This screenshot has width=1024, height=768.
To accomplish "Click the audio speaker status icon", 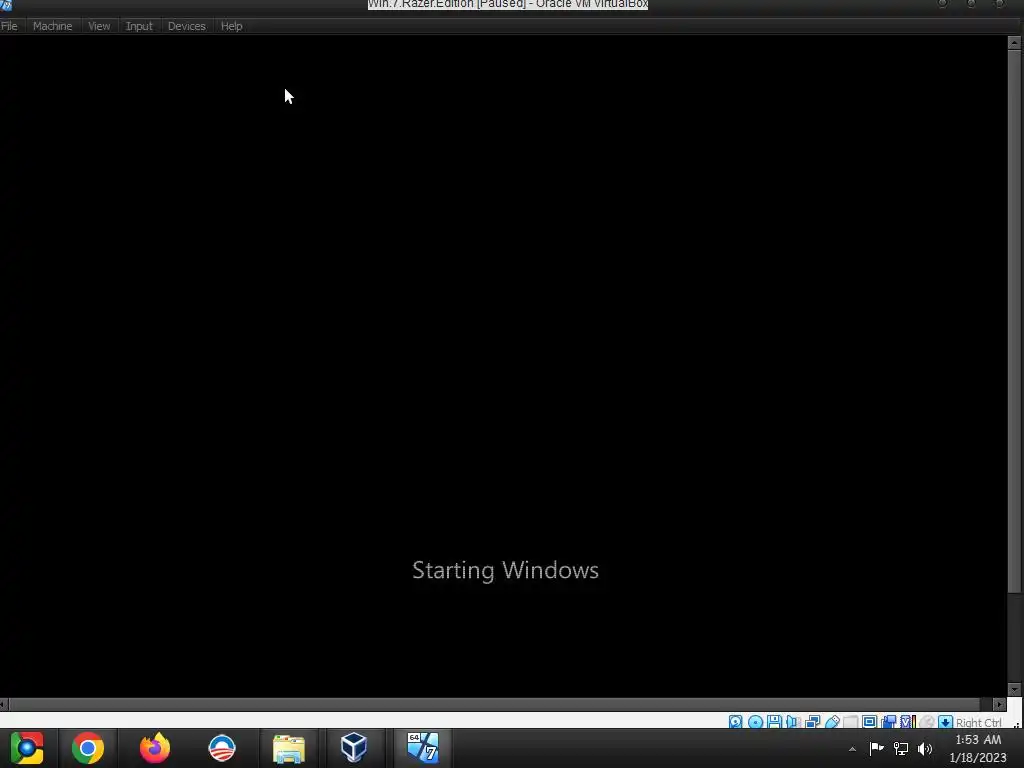I will pyautogui.click(x=793, y=722).
